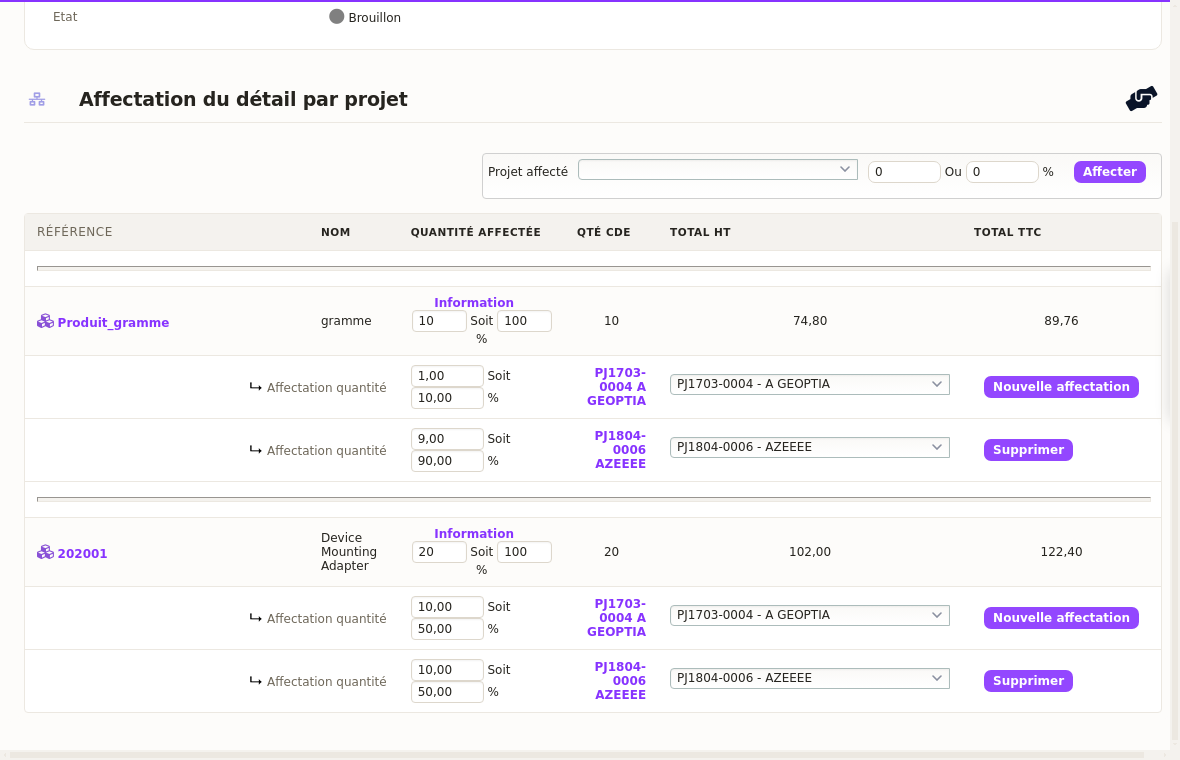Open PJ1804-0006 AZEEEE link under 202001
Screen dimensions: 1180x760
tap(620, 681)
